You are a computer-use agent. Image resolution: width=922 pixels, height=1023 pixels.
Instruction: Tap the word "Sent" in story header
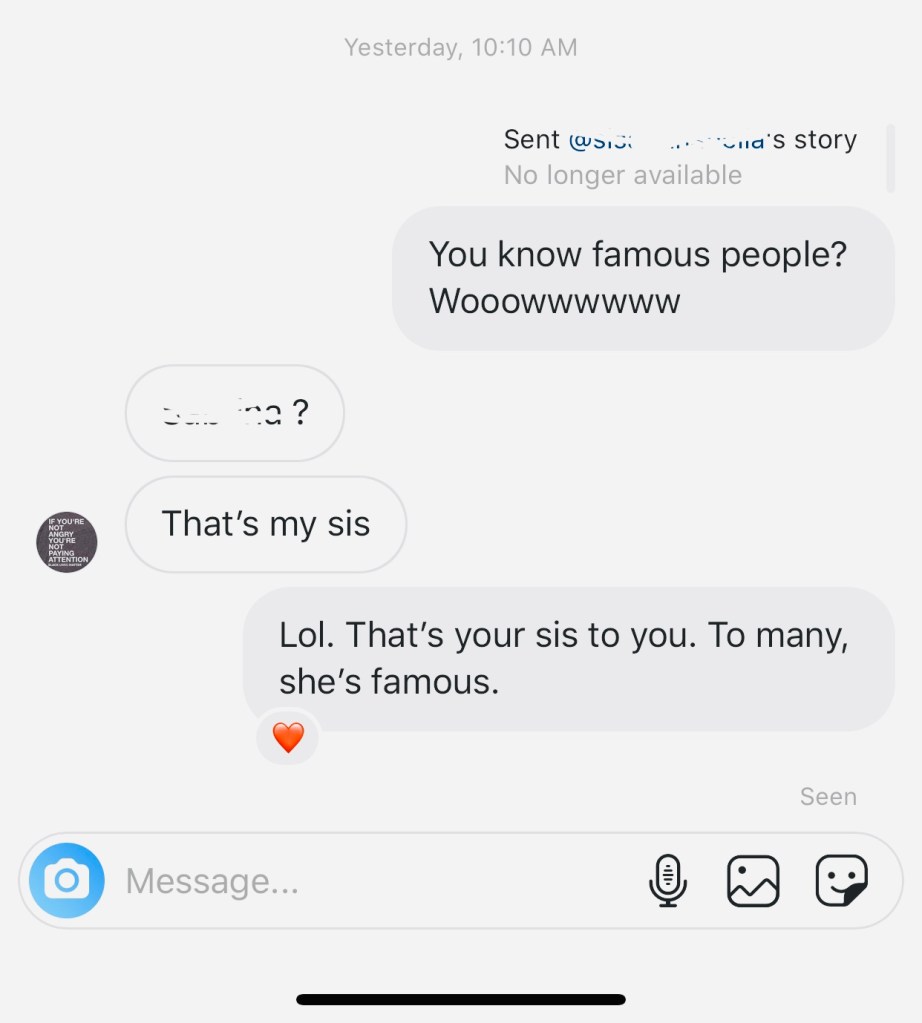(531, 140)
